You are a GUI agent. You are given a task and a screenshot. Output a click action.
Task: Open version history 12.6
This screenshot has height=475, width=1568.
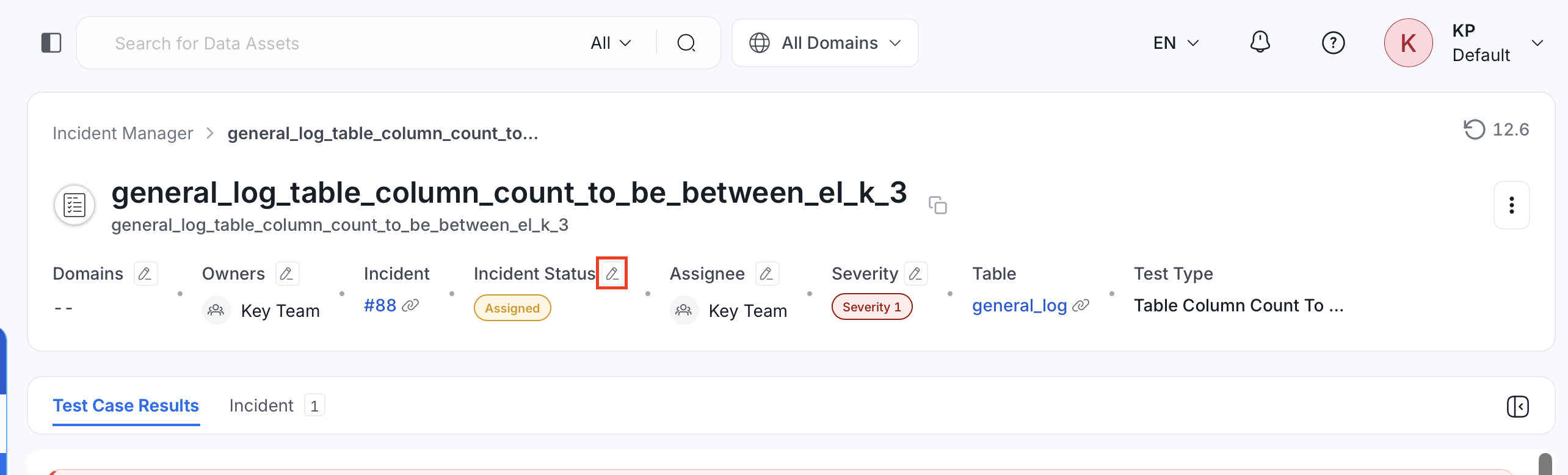coord(1497,129)
